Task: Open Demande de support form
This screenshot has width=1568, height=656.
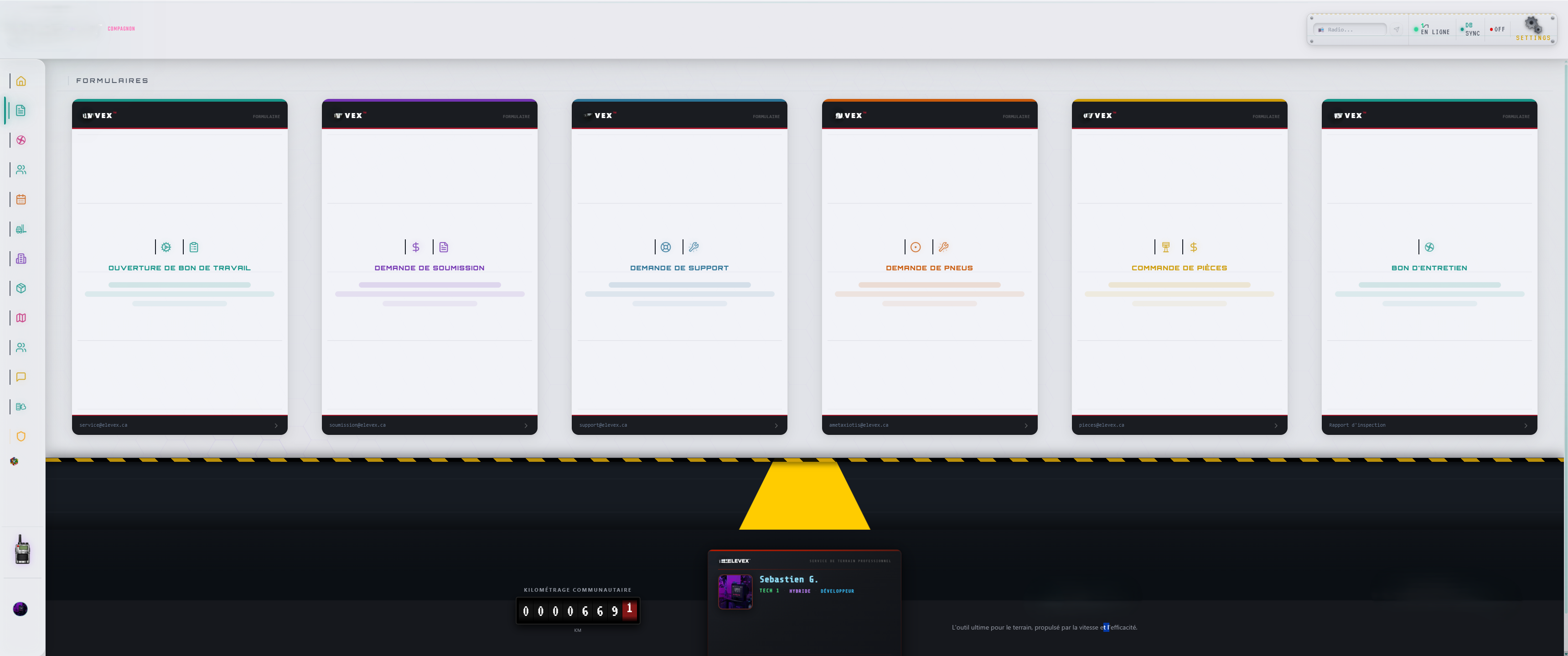Action: point(679,268)
